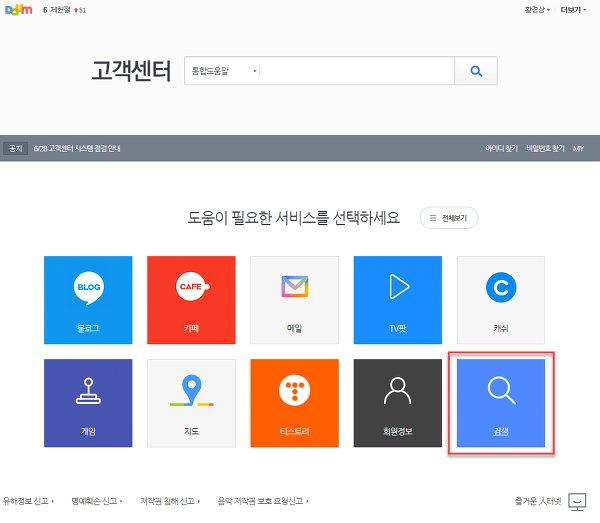Click the 아이디 찾기 link

click(501, 148)
